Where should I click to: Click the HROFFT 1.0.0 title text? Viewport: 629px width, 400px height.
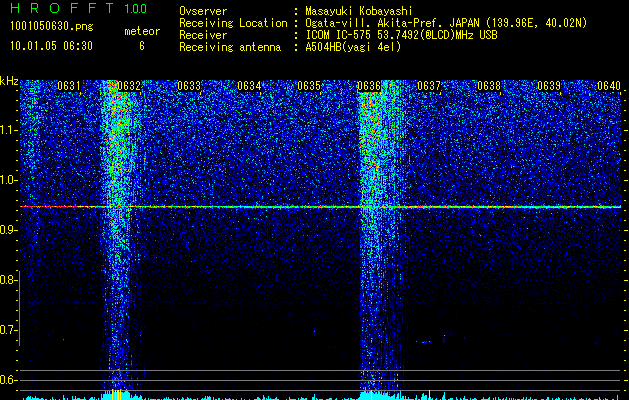[x=78, y=8]
